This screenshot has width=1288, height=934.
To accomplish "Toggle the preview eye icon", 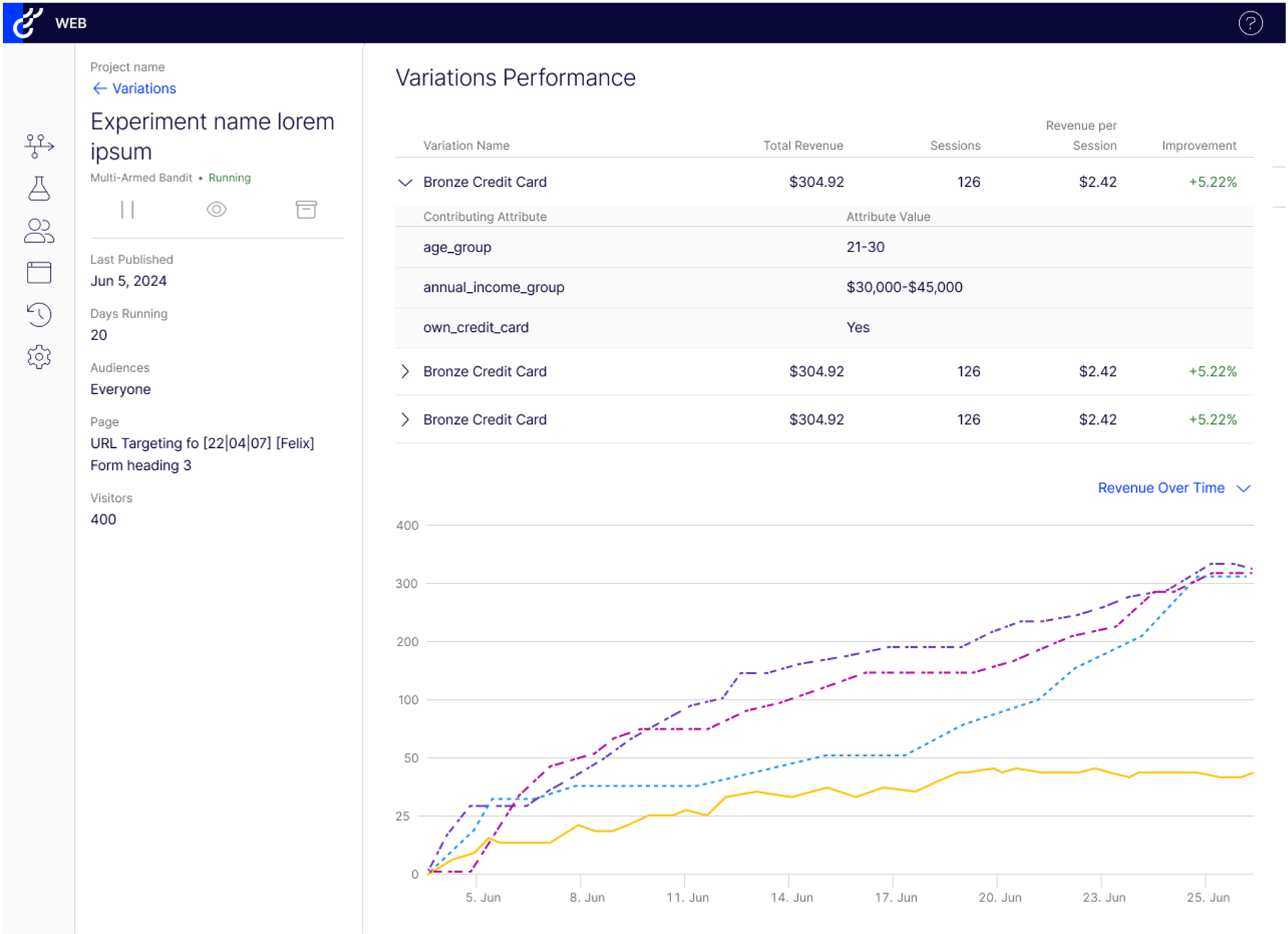I will [x=216, y=210].
